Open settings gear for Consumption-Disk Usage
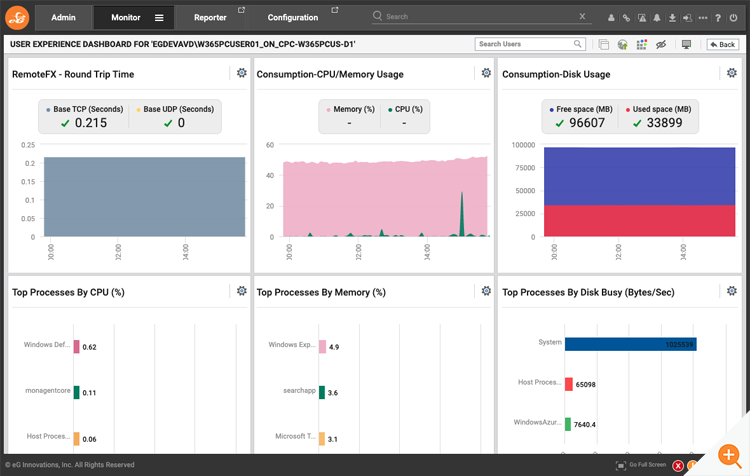Screen dimensions: 750x476 (732, 73)
